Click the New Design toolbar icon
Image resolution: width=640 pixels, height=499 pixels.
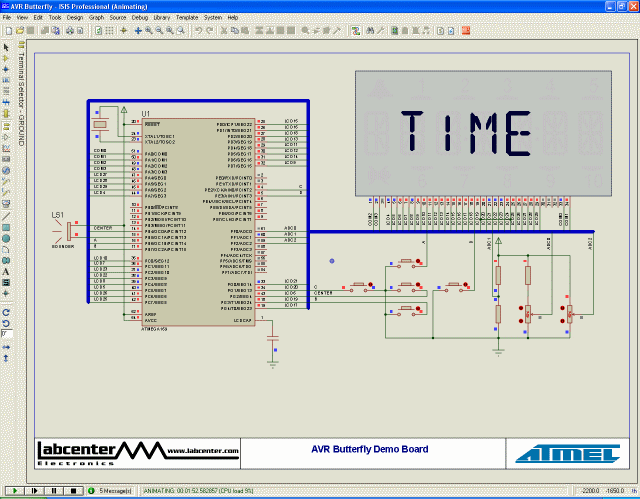coord(7,31)
